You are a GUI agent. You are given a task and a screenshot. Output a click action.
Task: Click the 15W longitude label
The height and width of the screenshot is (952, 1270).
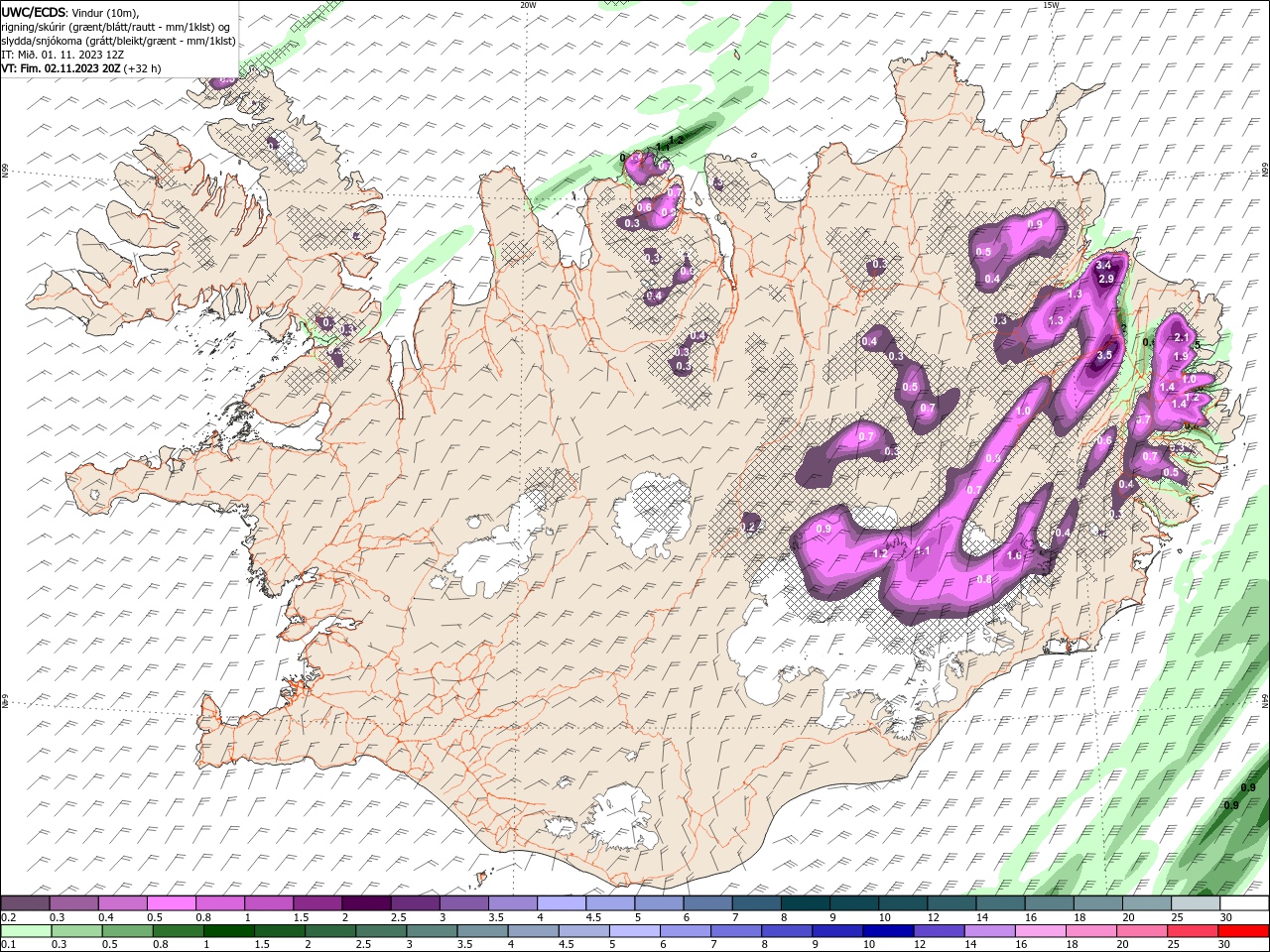(x=1052, y=5)
